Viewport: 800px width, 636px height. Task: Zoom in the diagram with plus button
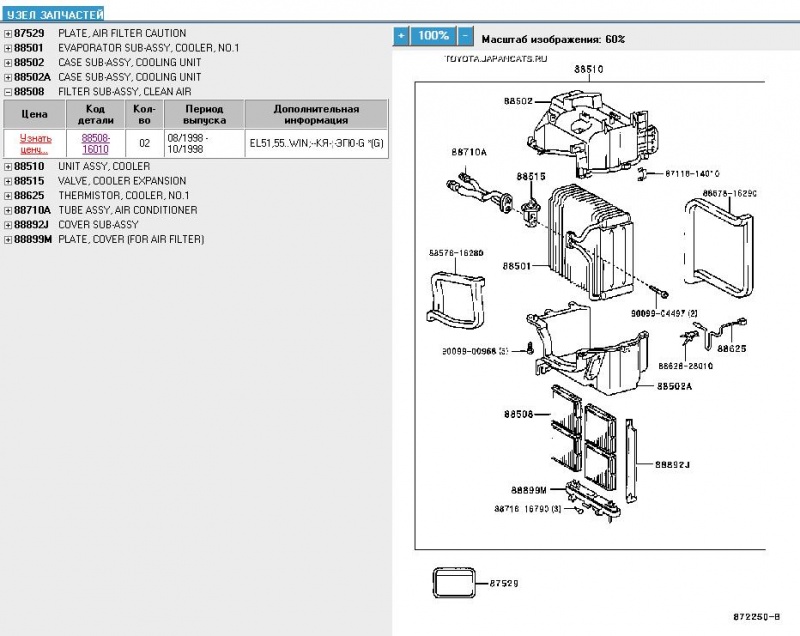[401, 35]
